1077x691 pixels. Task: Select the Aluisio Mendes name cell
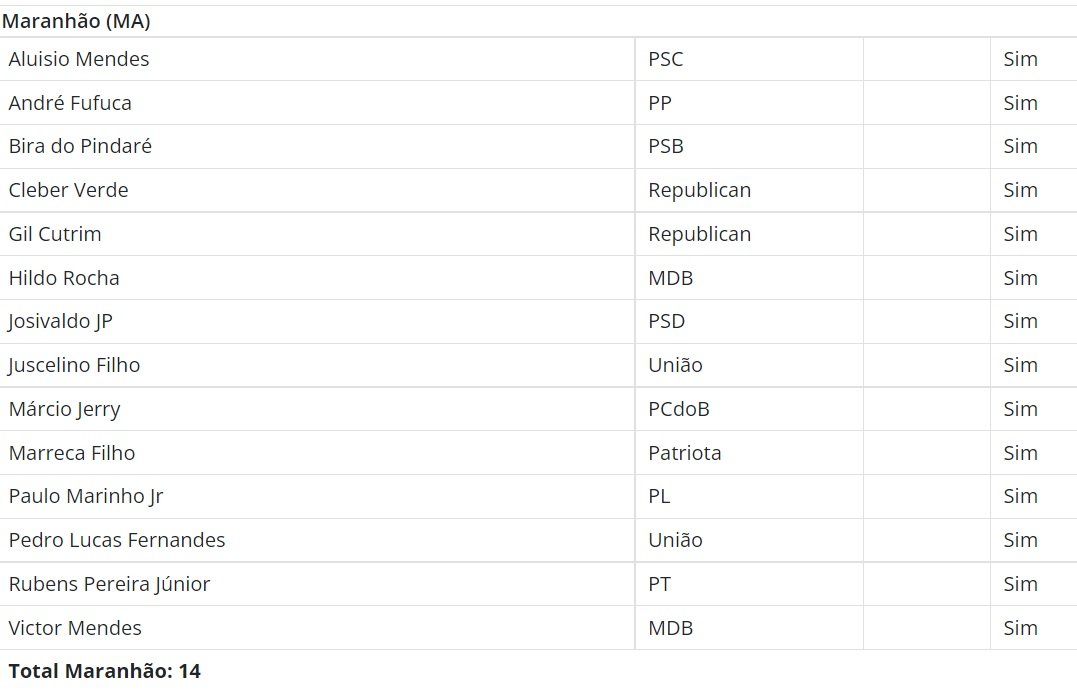click(317, 59)
